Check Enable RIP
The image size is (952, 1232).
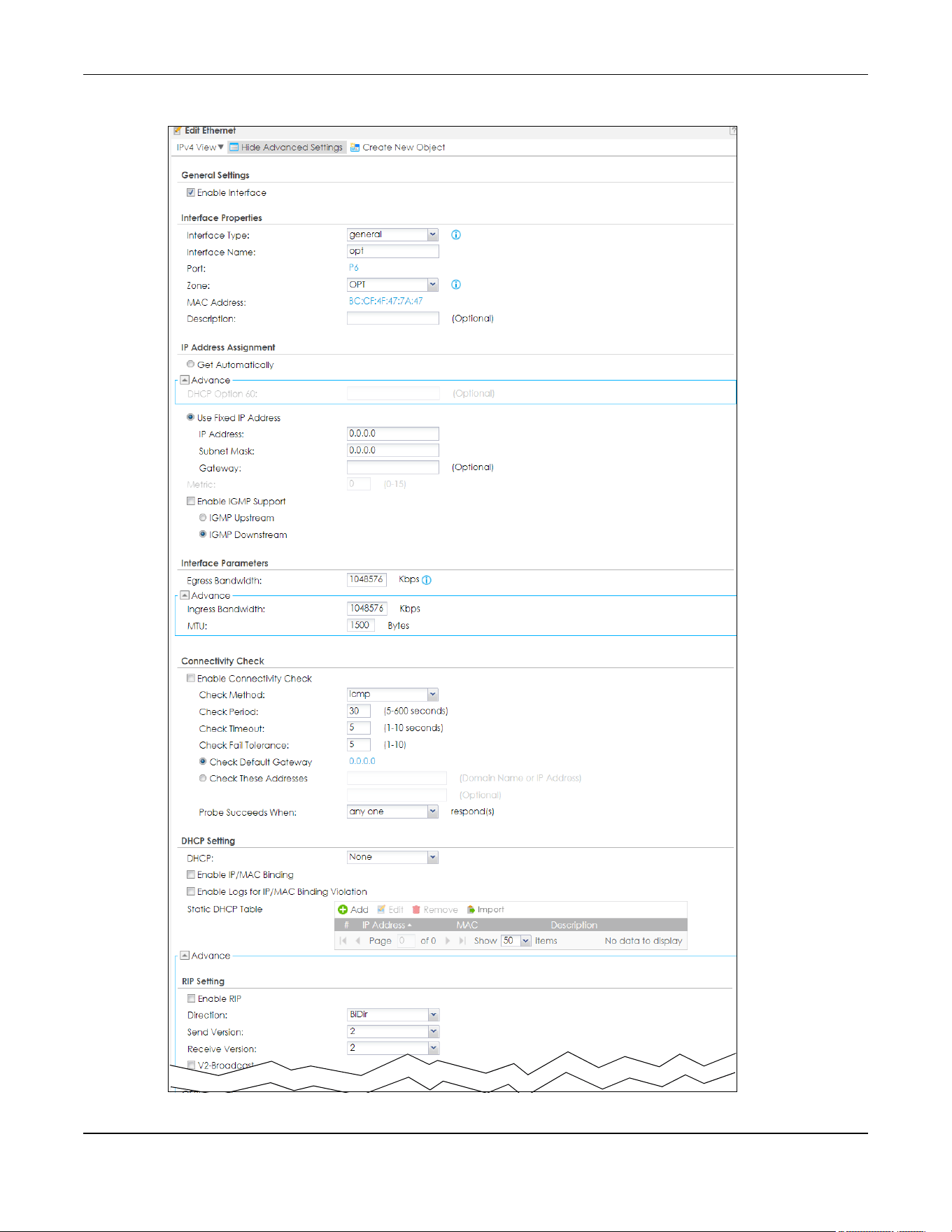tap(191, 998)
